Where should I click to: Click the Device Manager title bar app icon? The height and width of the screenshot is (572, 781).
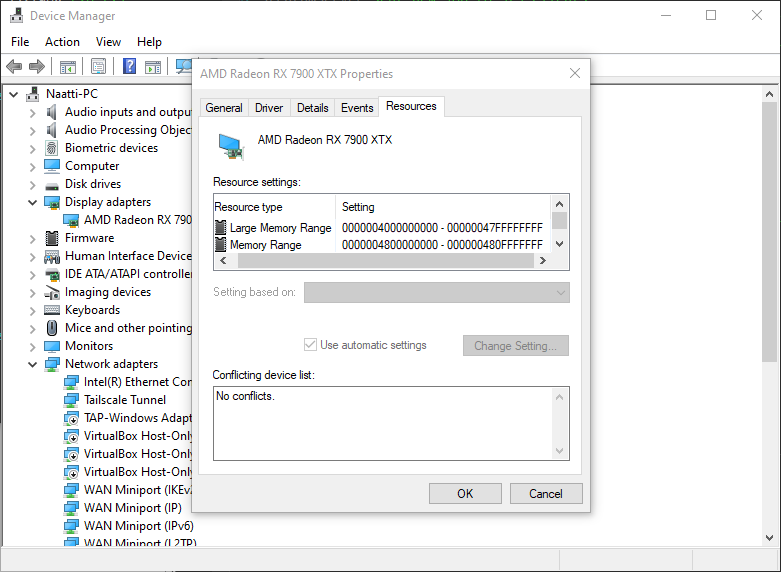pyautogui.click(x=16, y=16)
